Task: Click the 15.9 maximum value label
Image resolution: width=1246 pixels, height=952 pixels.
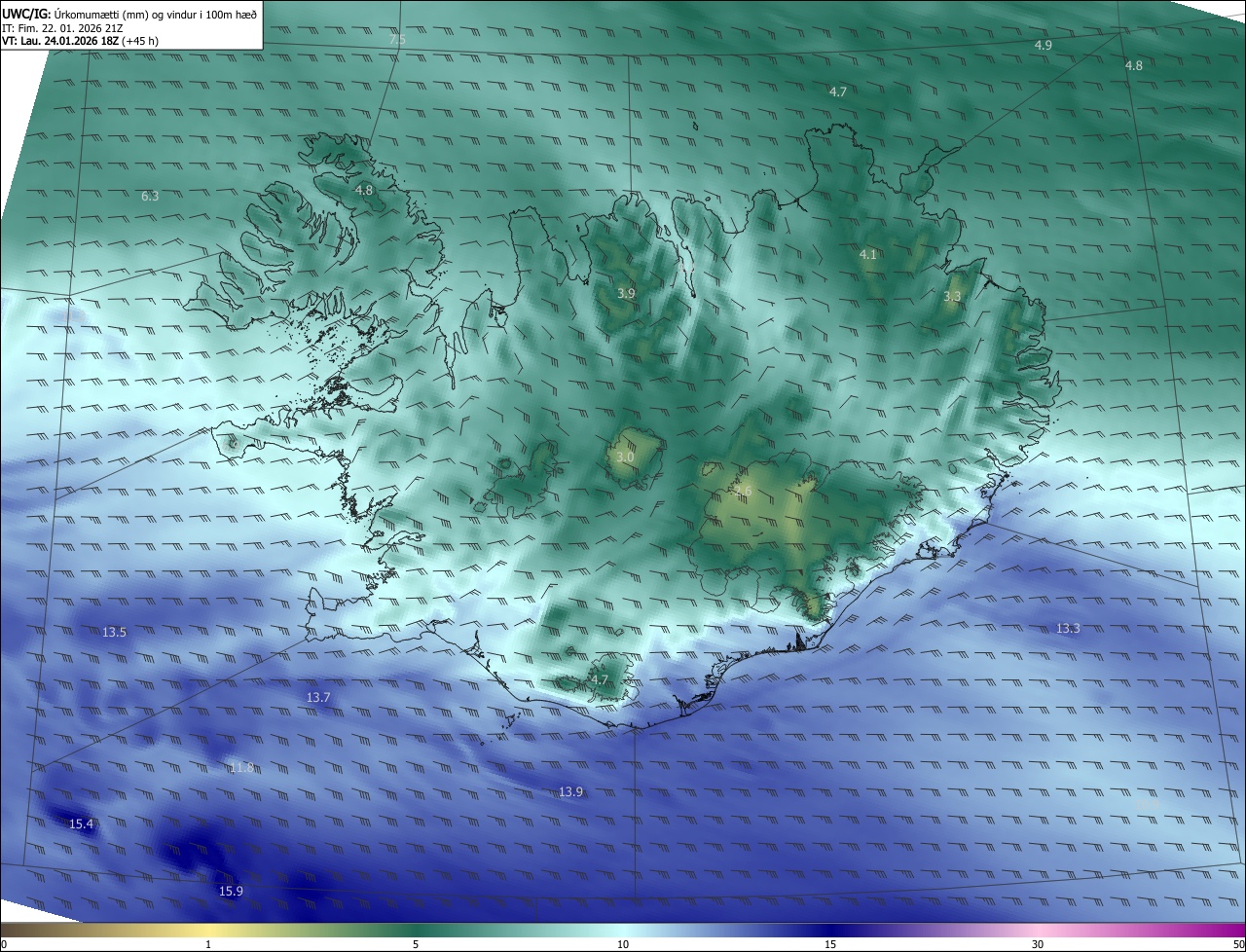Action: (x=231, y=891)
